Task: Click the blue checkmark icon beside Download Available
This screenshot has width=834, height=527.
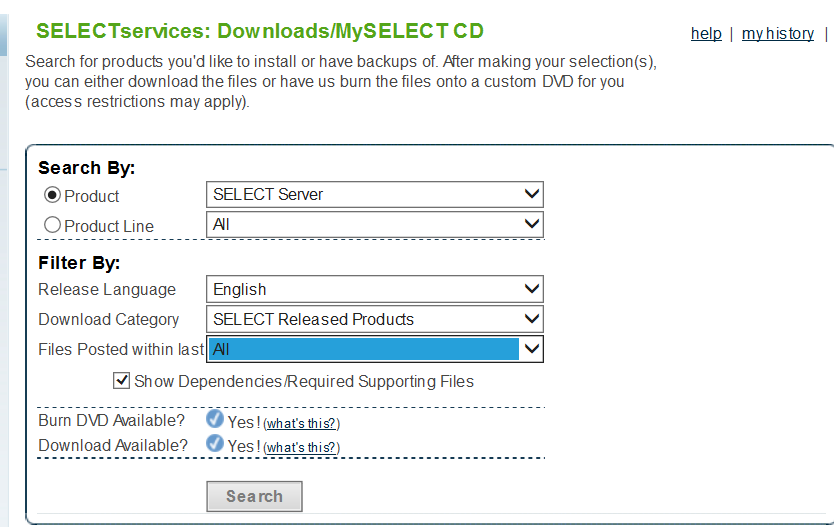Action: [215, 444]
